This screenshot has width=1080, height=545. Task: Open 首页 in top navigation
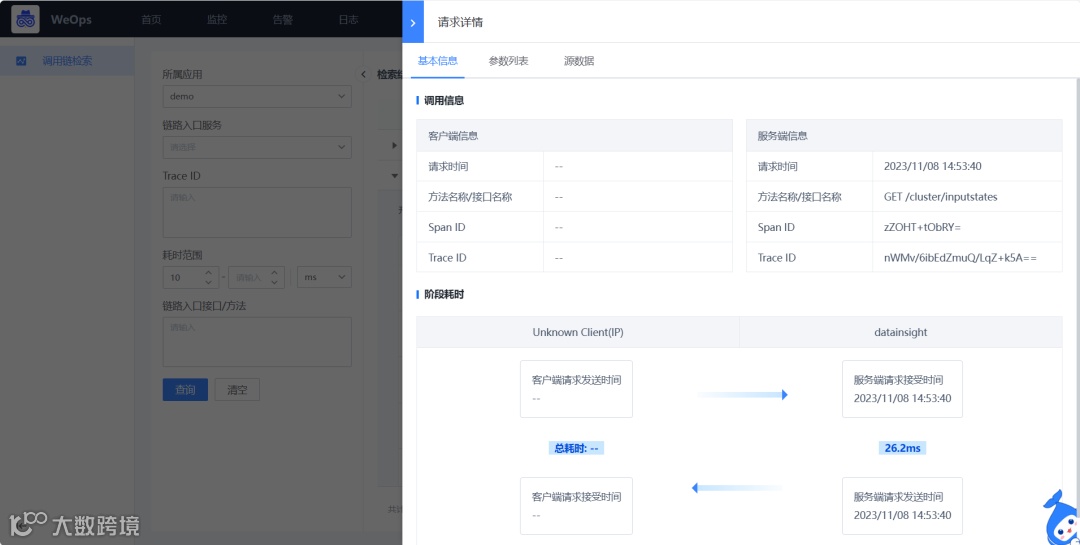coord(151,19)
